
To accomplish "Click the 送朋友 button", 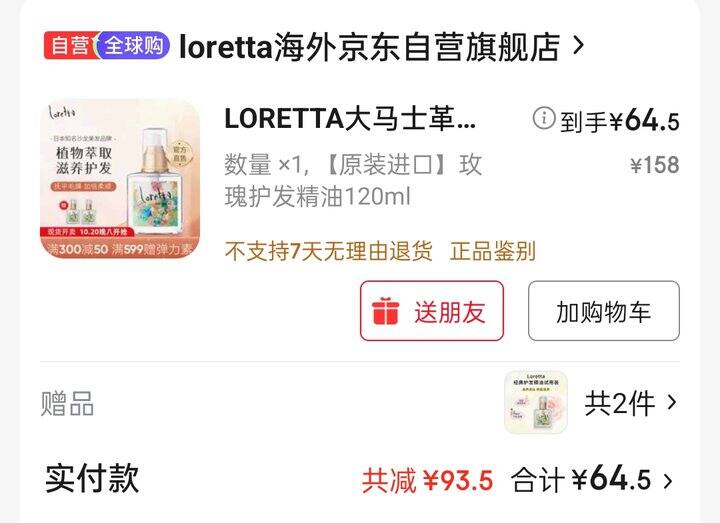I will pyautogui.click(x=432, y=311).
